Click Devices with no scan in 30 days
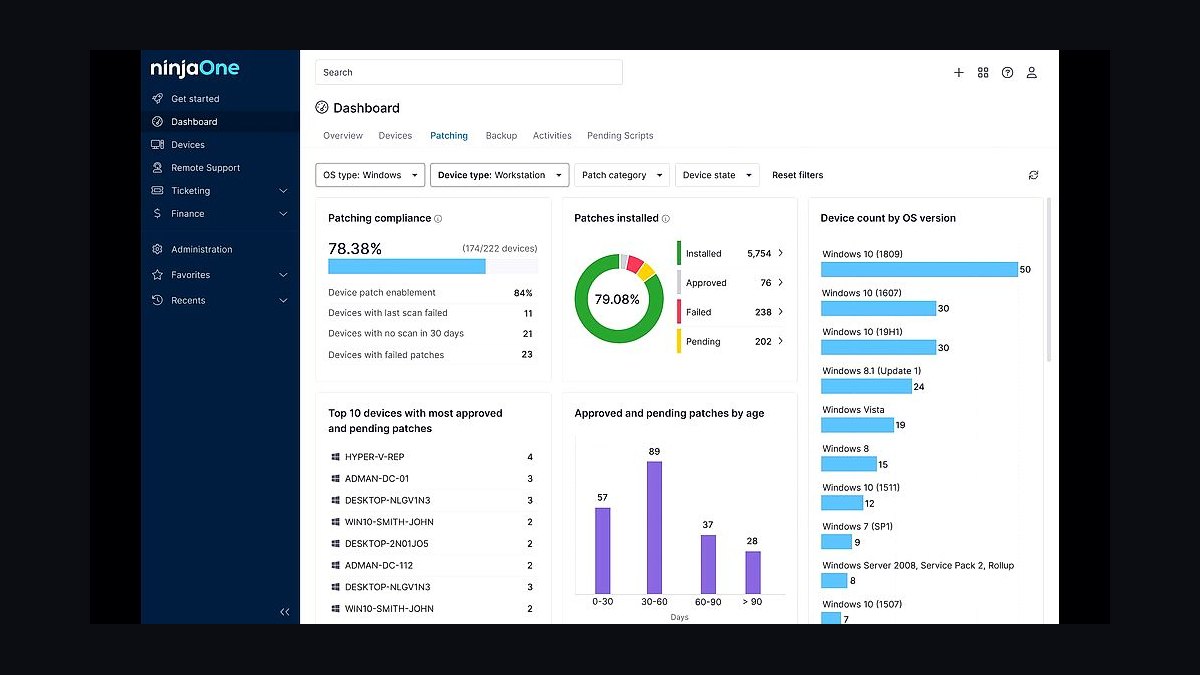This screenshot has width=1200, height=675. [432, 334]
